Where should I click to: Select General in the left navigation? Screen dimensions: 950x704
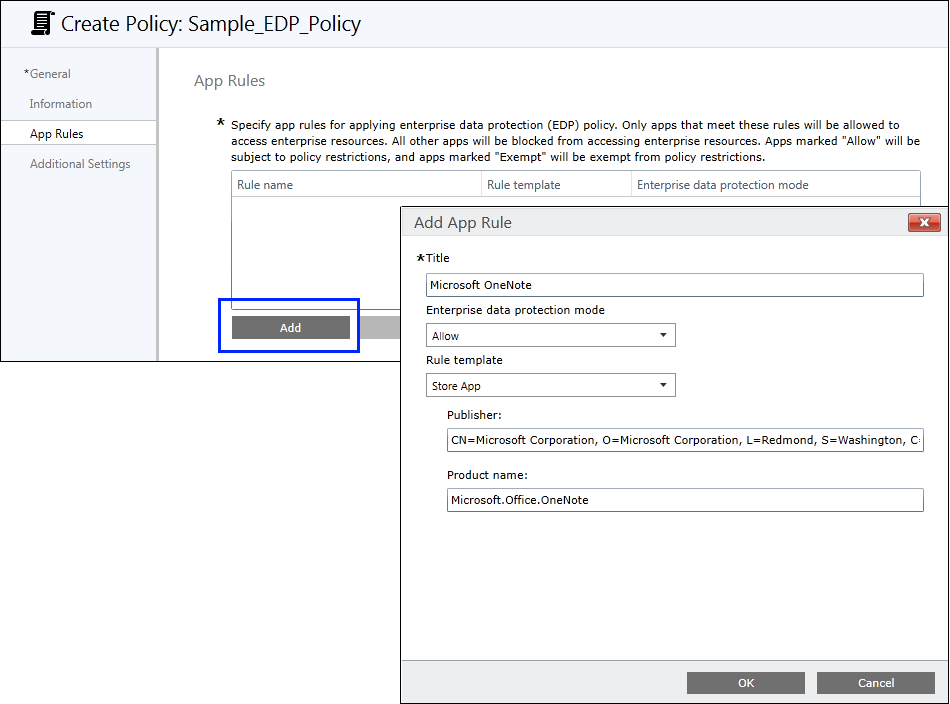pyautogui.click(x=50, y=74)
